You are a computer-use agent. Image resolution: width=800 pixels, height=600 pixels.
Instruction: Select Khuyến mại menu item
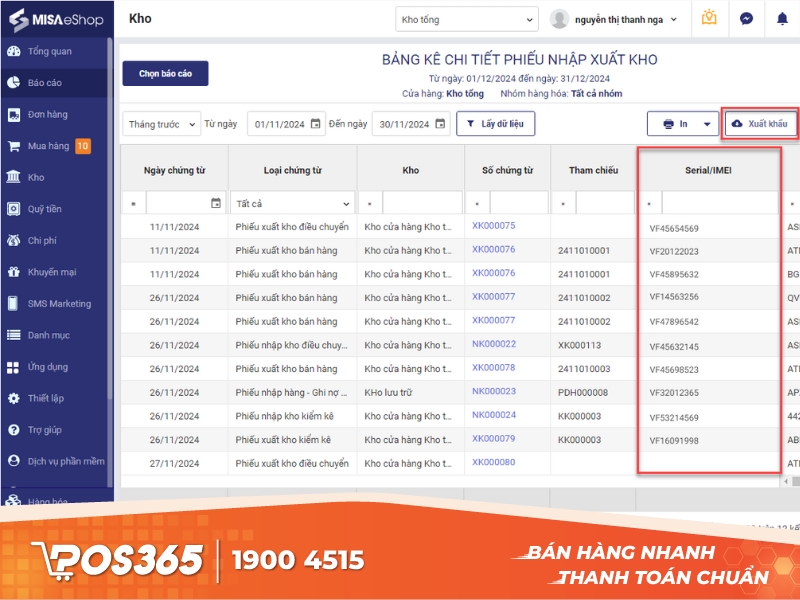point(52,272)
